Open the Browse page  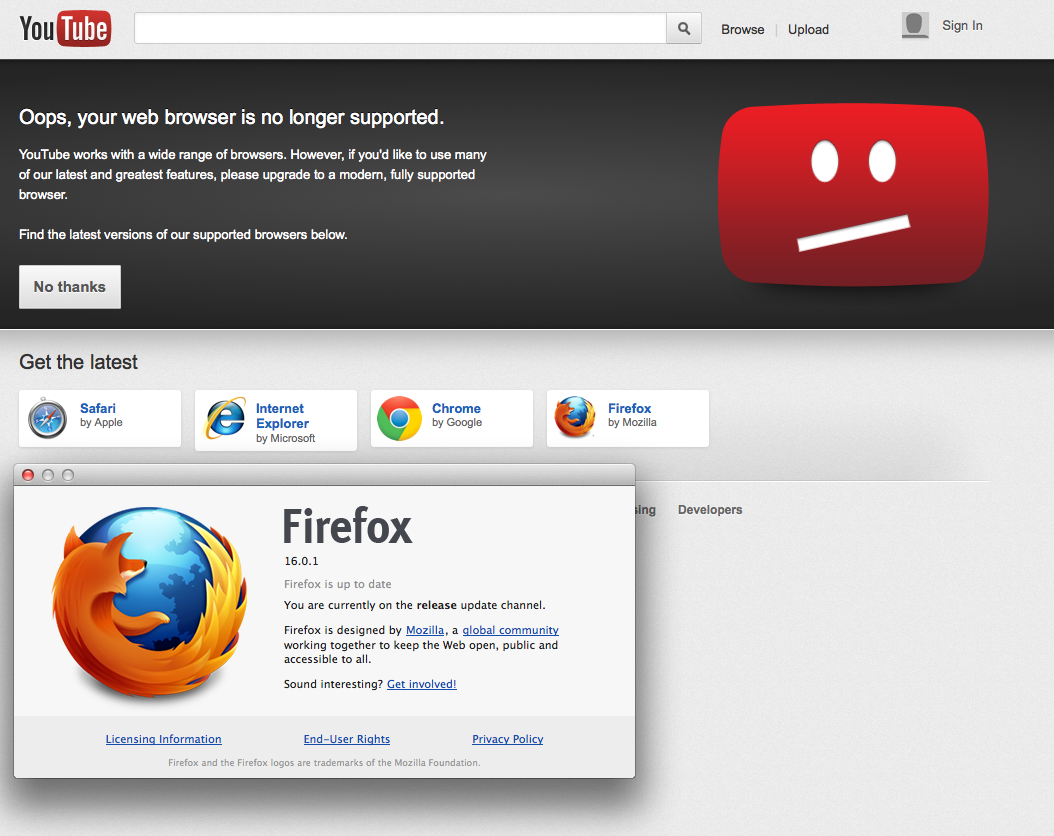point(743,30)
